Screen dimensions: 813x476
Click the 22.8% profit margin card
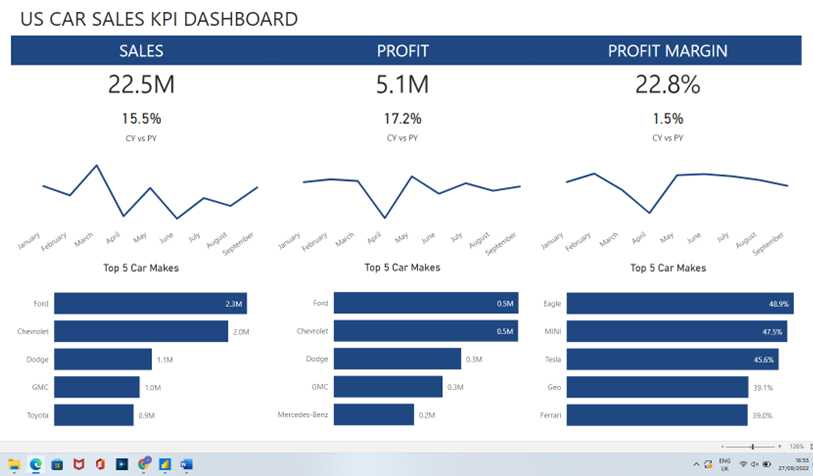[668, 84]
